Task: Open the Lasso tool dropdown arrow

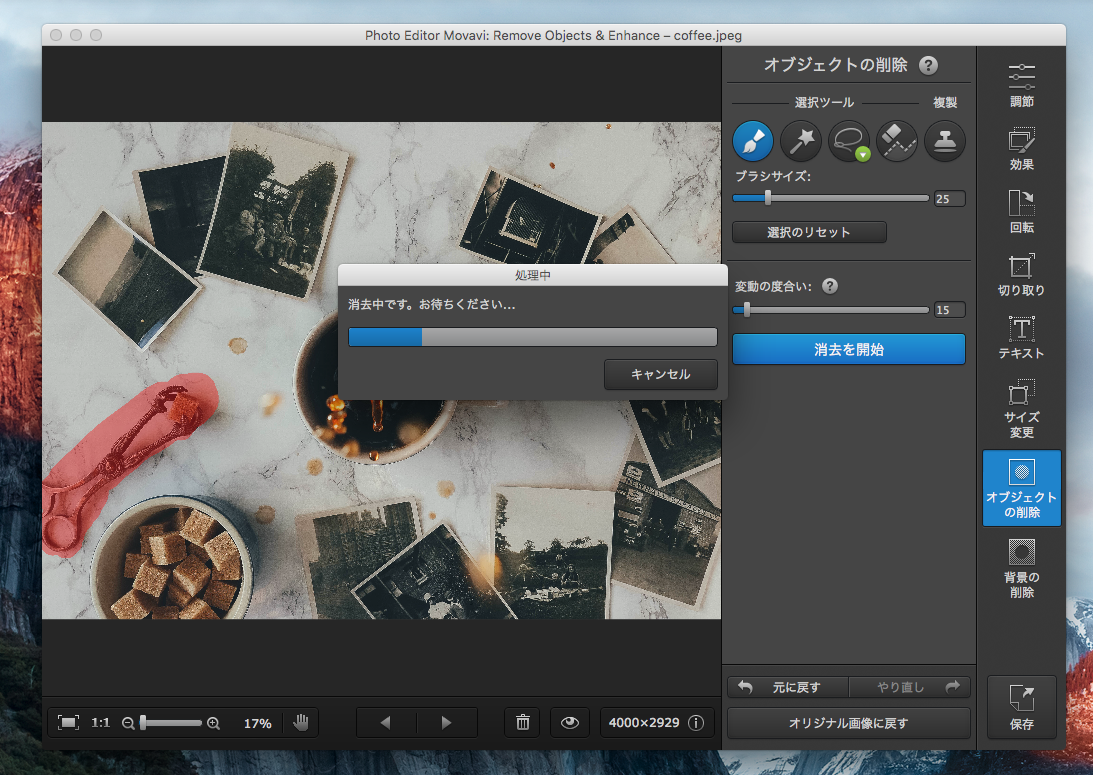Action: pyautogui.click(x=862, y=154)
